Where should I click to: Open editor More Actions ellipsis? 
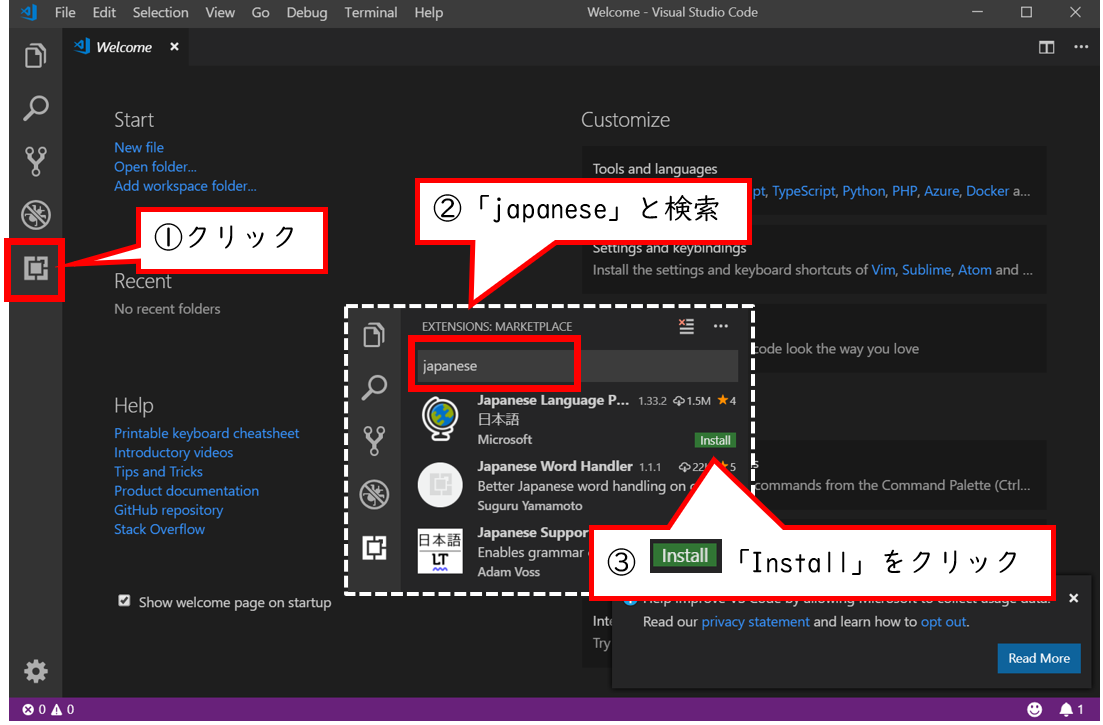pos(1080,47)
